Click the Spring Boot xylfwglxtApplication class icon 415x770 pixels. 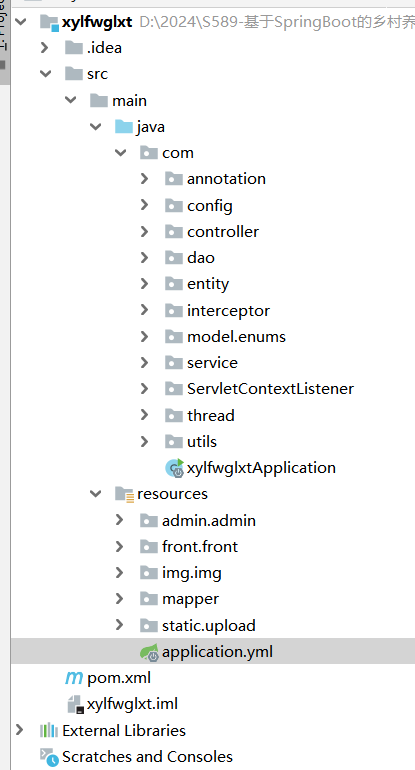tap(174, 468)
